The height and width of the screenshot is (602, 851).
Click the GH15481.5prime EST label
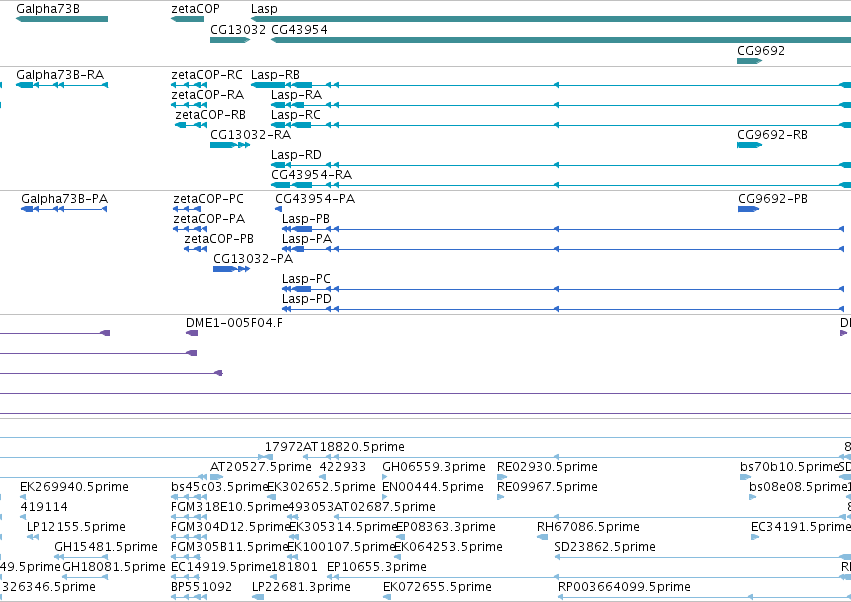[x=106, y=547]
